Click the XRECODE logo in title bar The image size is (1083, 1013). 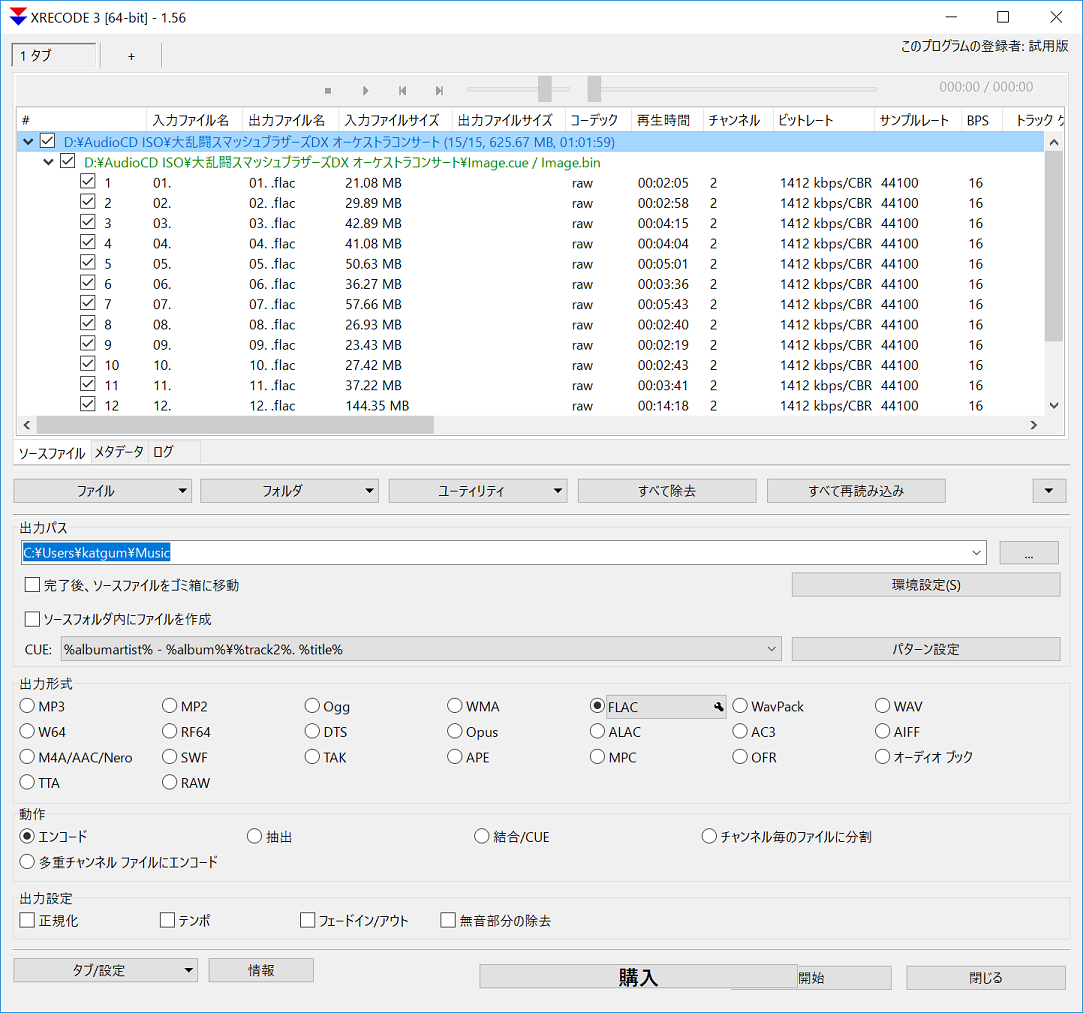pyautogui.click(x=17, y=17)
